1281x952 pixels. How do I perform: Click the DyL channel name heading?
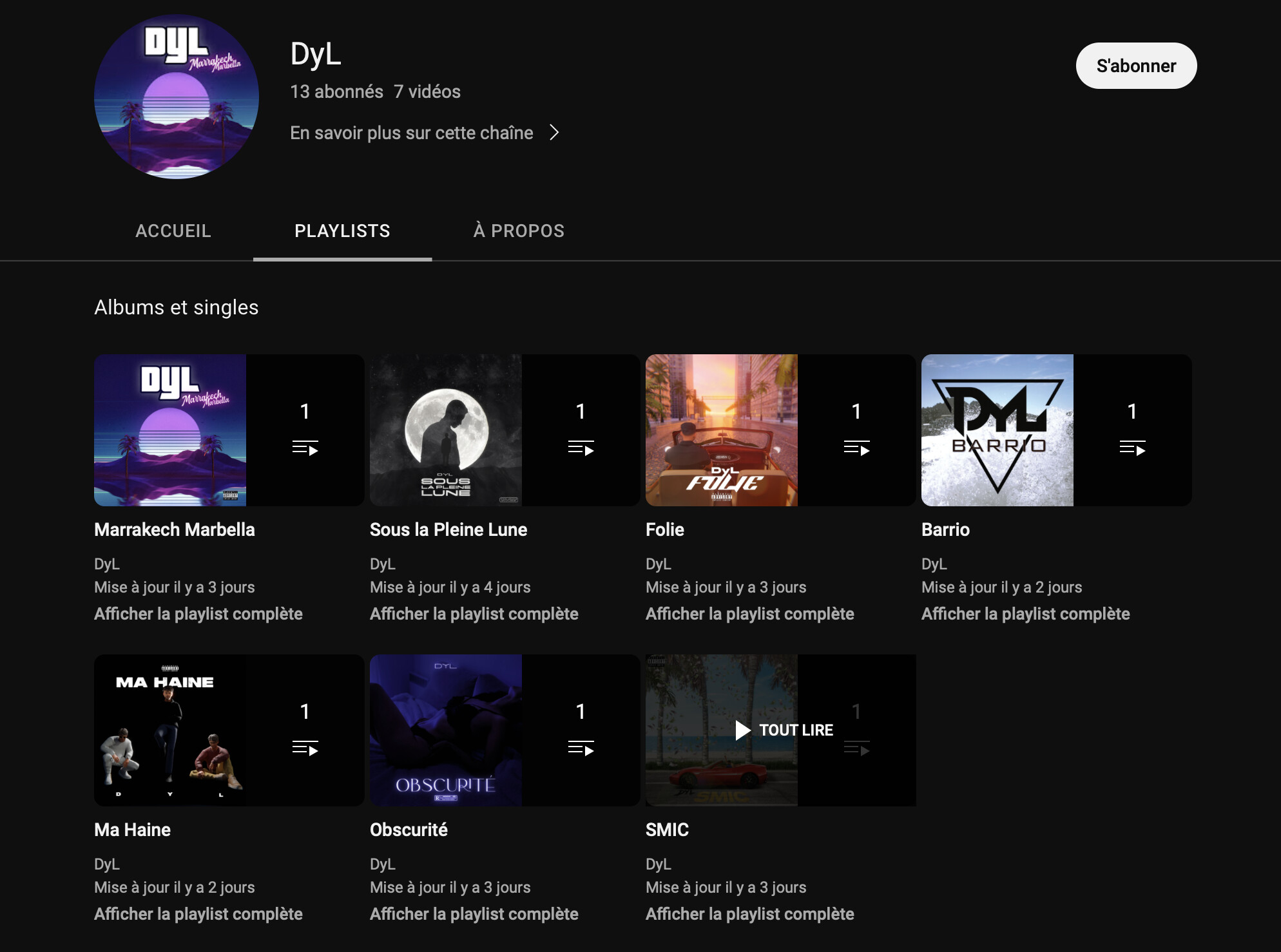316,54
